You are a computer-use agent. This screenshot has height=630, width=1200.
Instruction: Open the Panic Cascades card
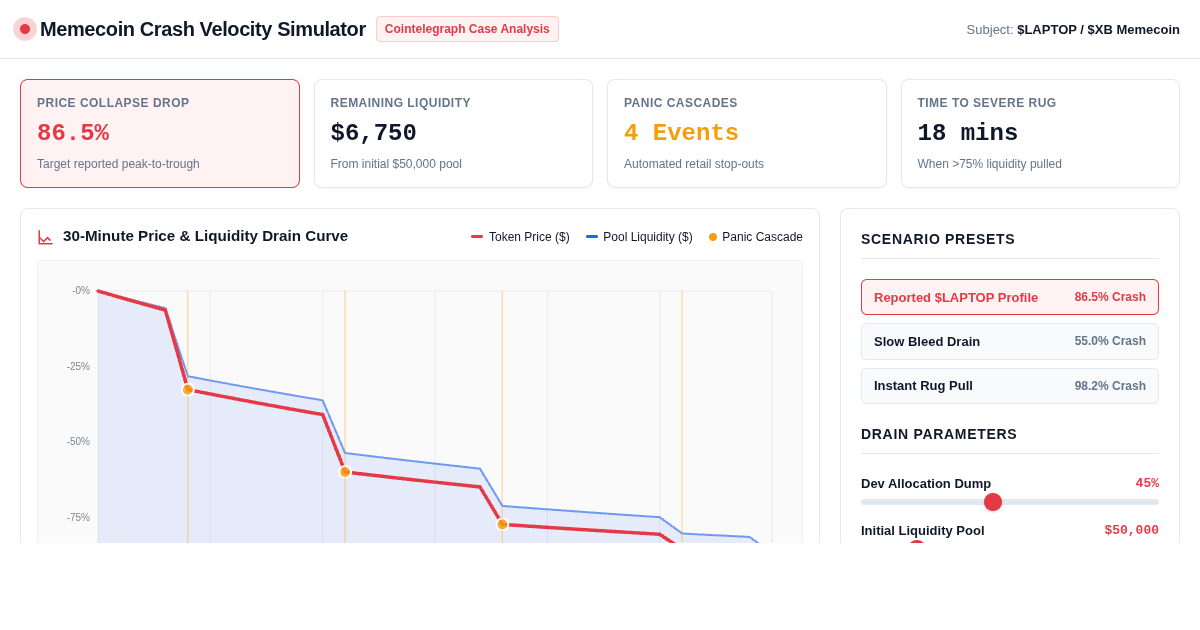(747, 134)
